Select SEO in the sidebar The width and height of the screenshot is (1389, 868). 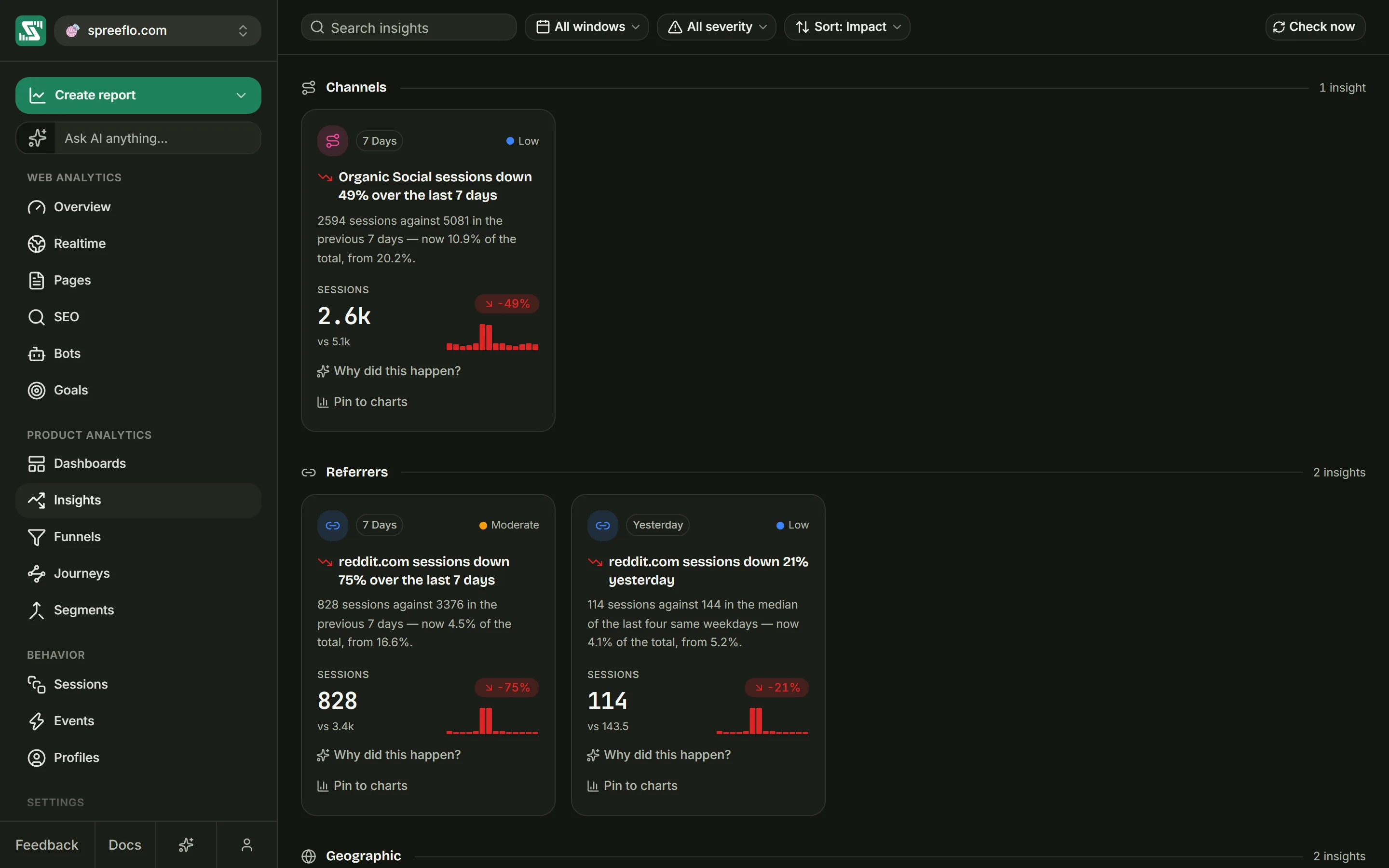[138, 317]
